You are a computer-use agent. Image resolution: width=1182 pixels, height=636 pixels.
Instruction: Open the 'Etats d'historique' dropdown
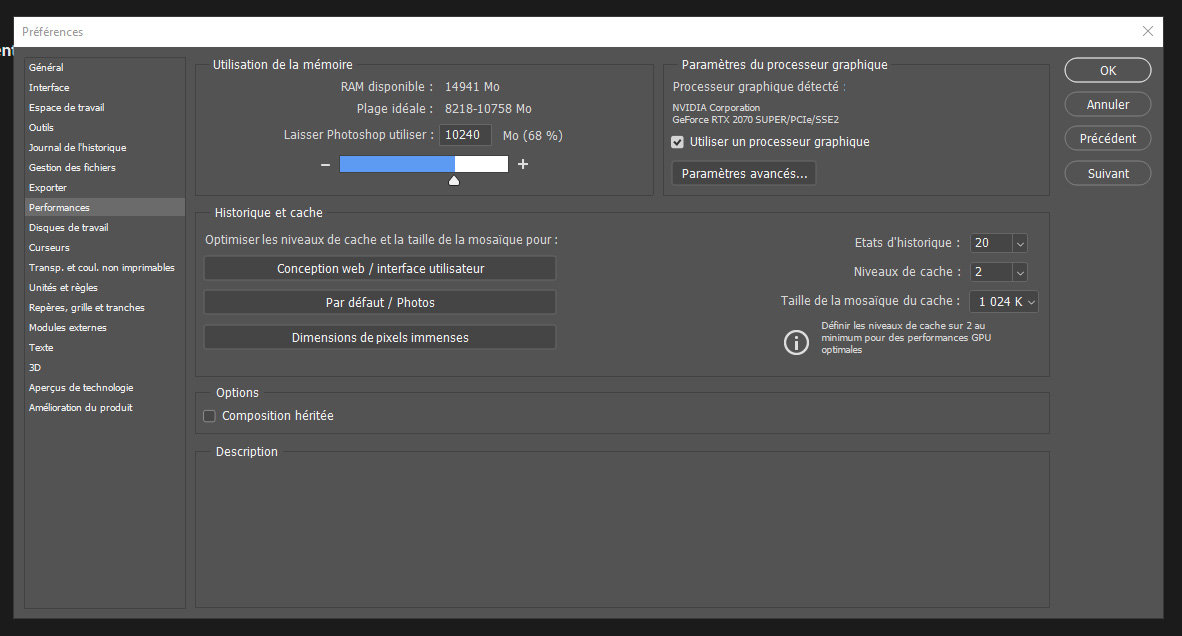pos(1019,243)
